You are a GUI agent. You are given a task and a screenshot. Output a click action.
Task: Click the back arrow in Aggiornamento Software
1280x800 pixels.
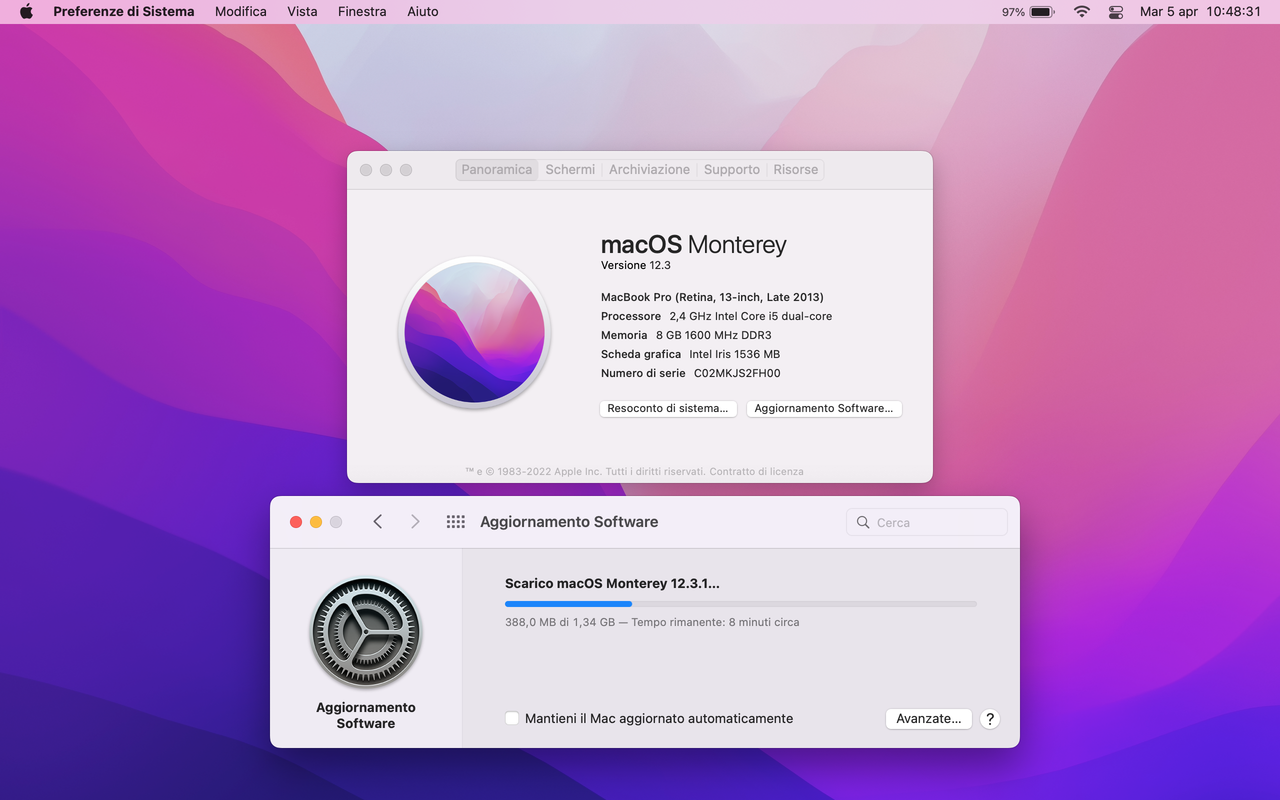point(378,522)
